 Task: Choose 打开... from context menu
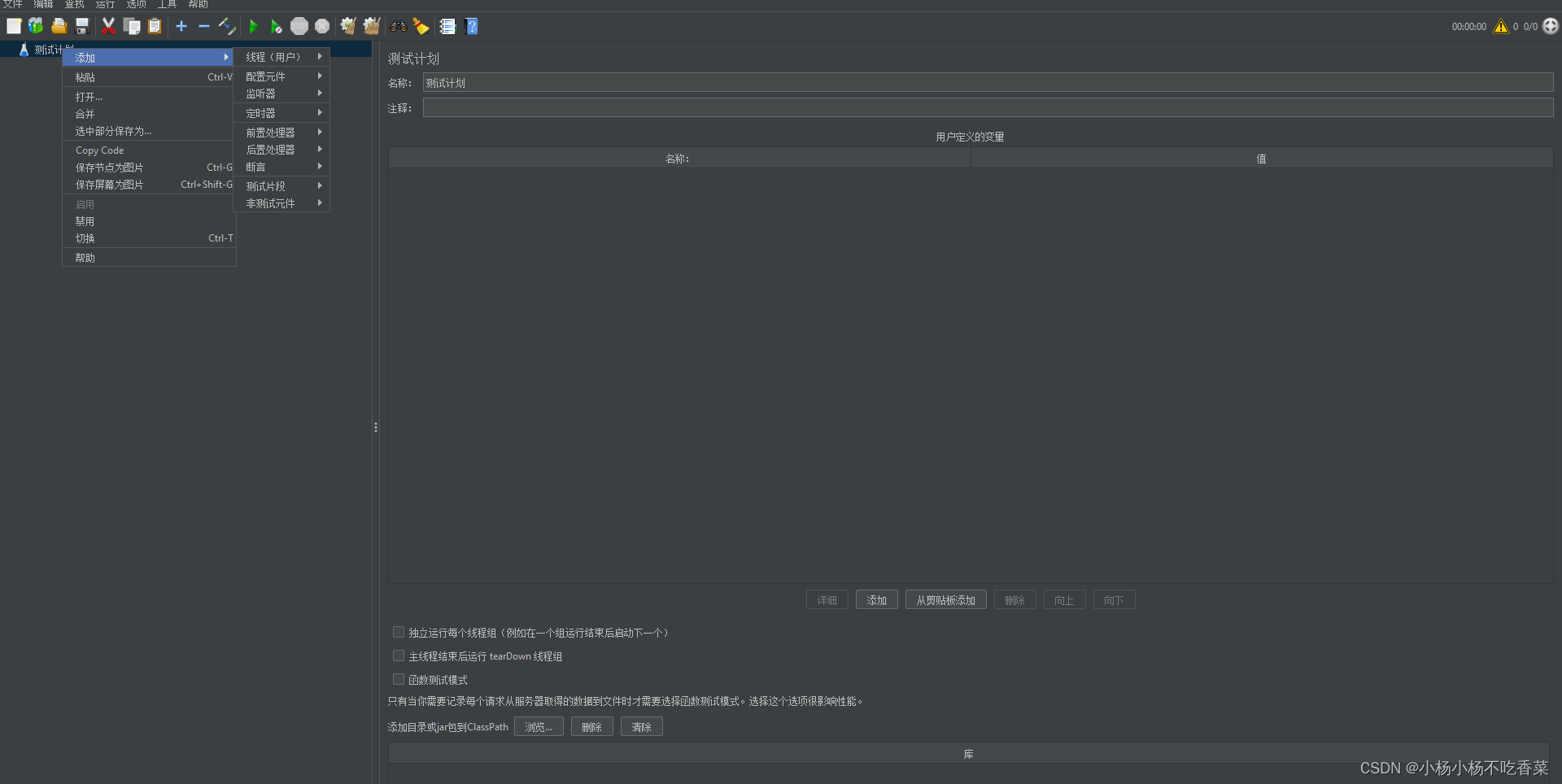[x=149, y=97]
